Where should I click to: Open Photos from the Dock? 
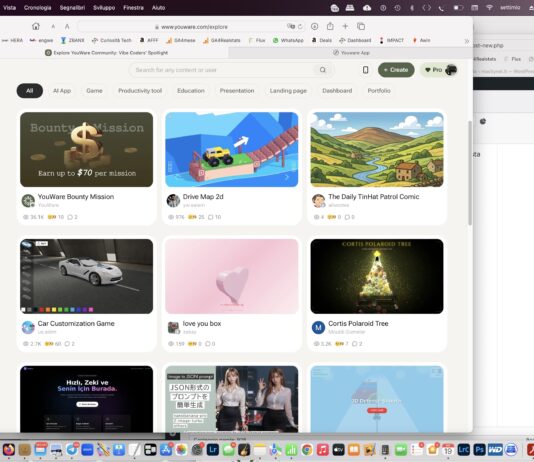182,449
